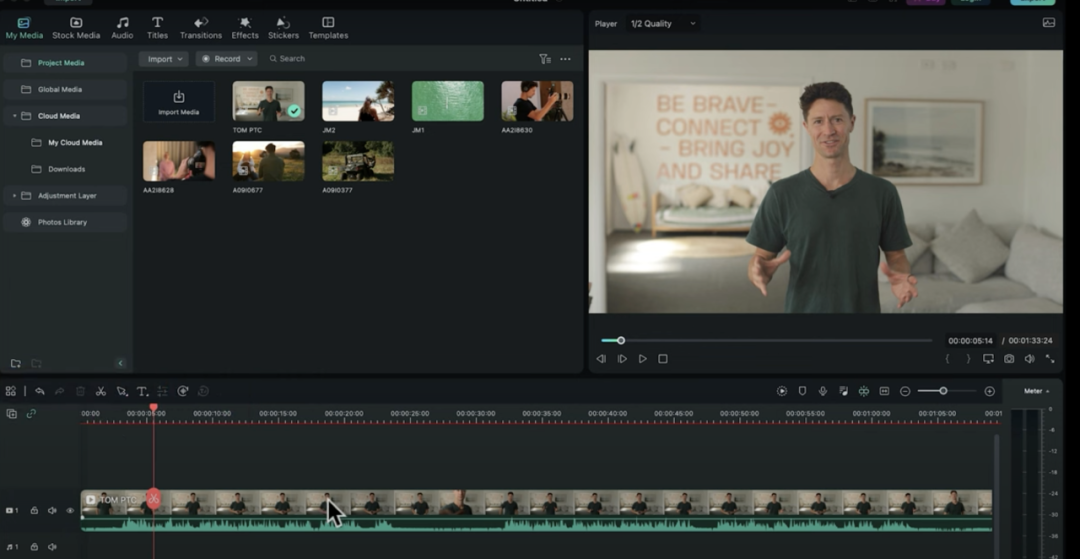The image size is (1080, 559).
Task: Click the Import Media tile
Action: pyautogui.click(x=179, y=101)
